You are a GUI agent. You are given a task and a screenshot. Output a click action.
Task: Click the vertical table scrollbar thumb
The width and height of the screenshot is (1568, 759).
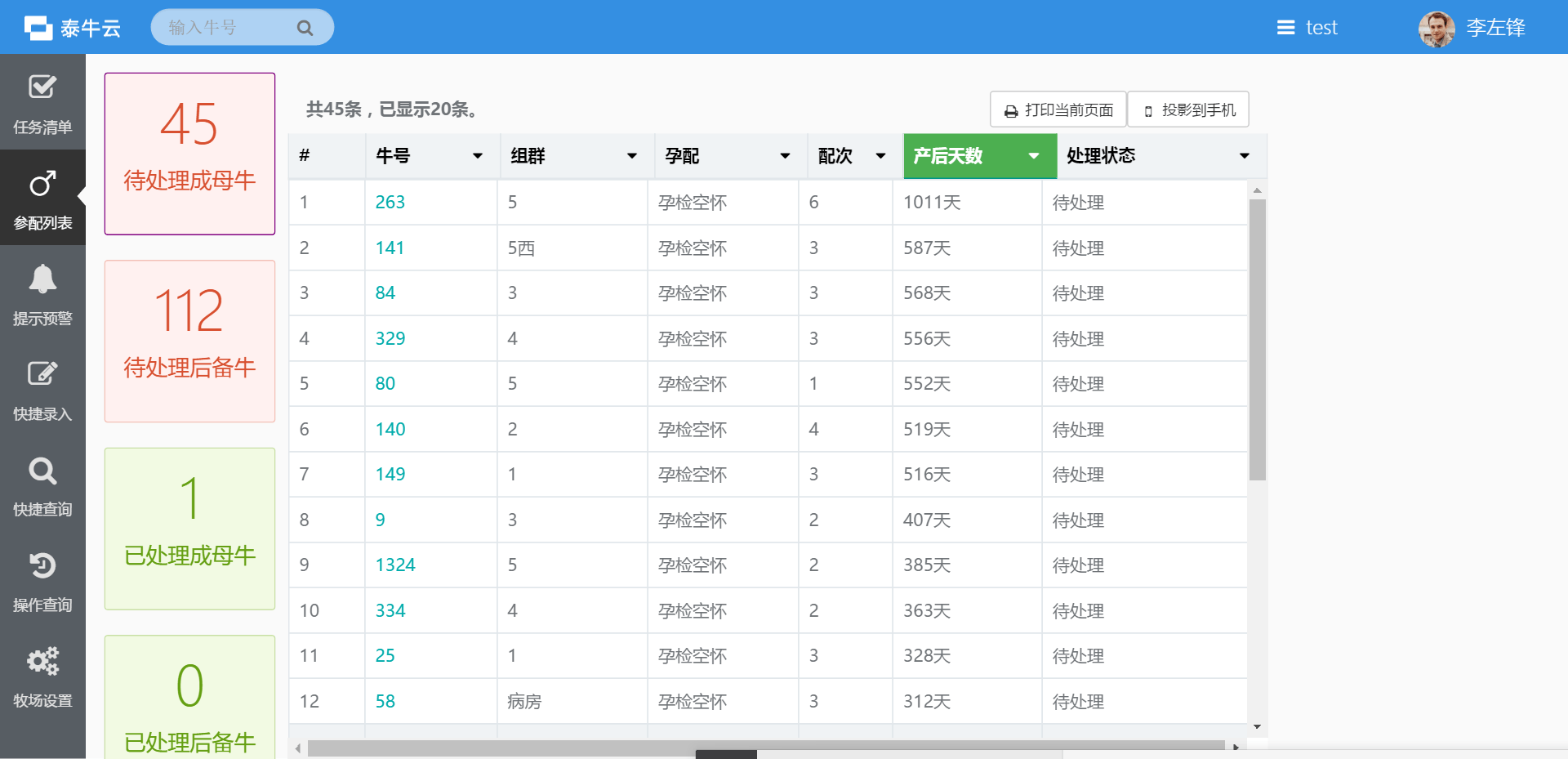pos(1257,339)
